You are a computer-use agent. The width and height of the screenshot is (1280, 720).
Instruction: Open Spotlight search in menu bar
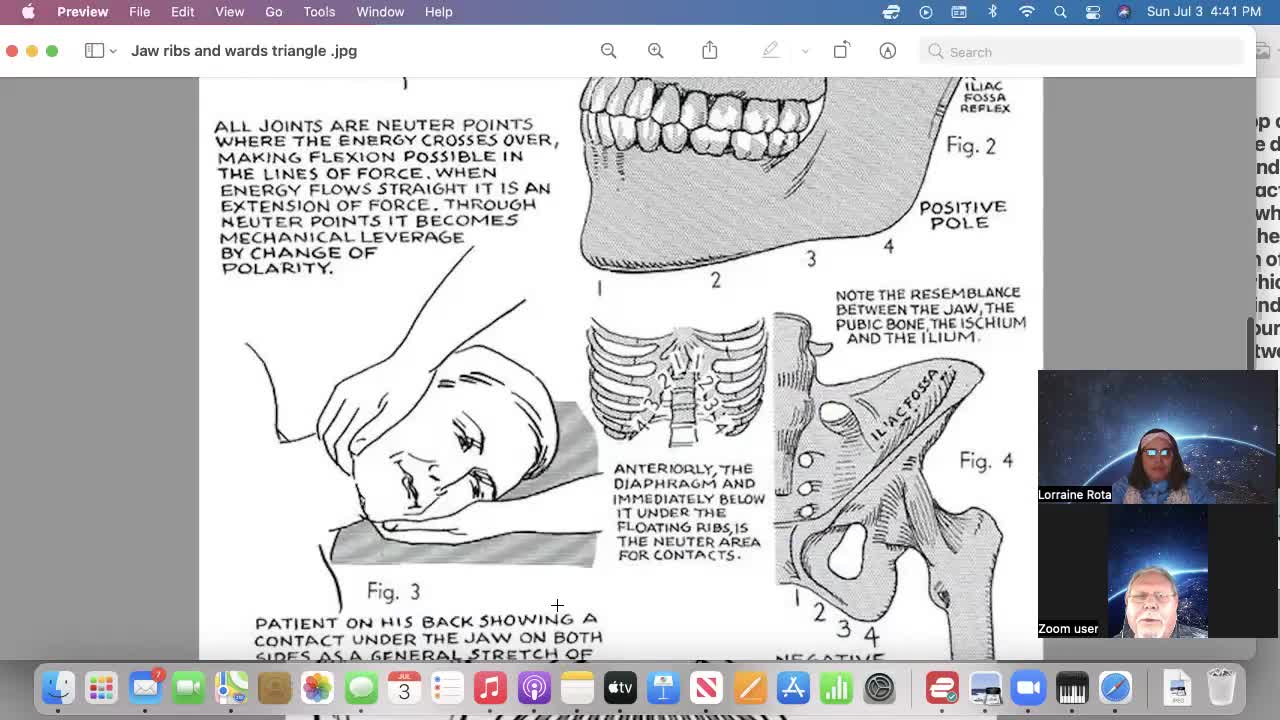1060,12
